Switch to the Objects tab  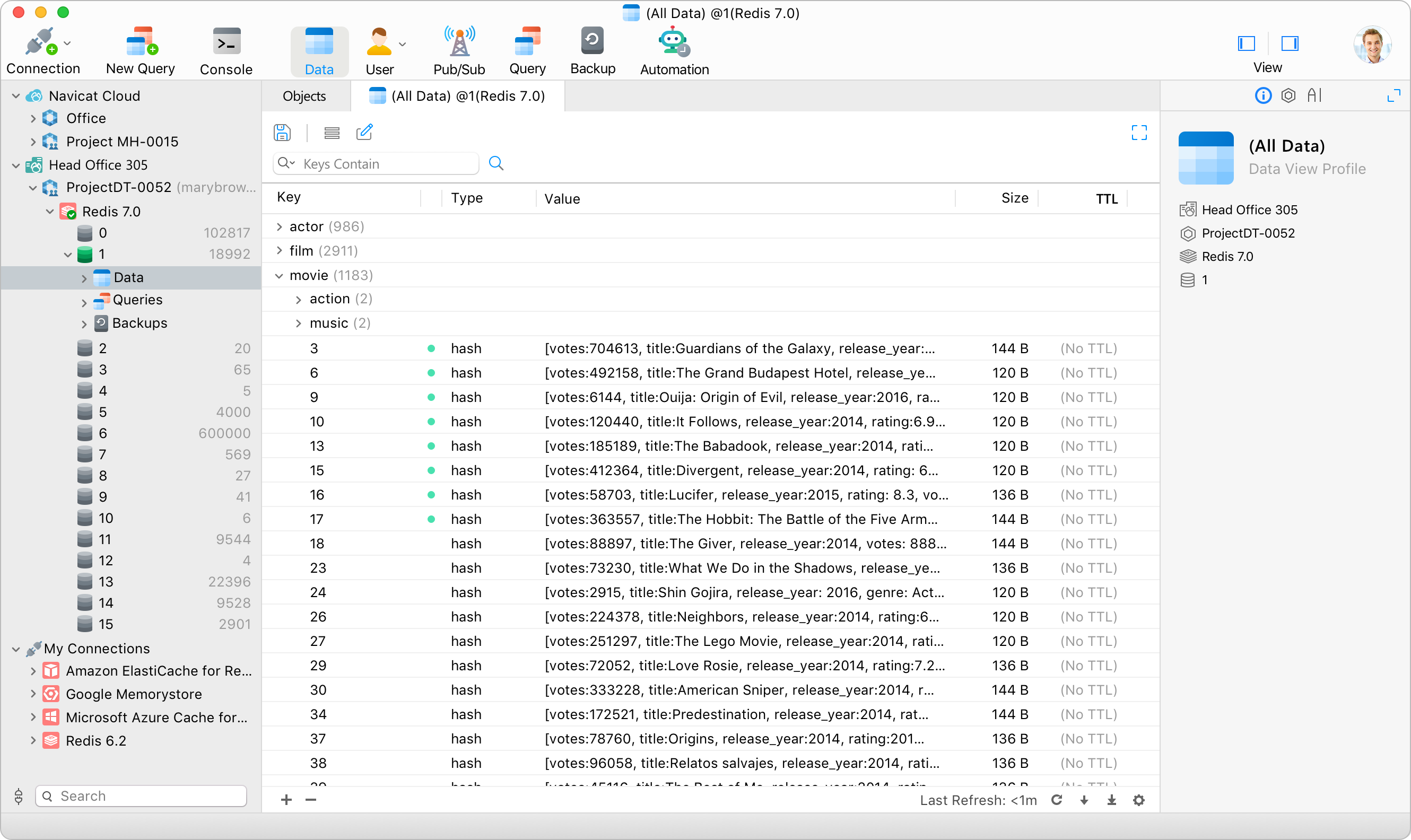click(304, 96)
